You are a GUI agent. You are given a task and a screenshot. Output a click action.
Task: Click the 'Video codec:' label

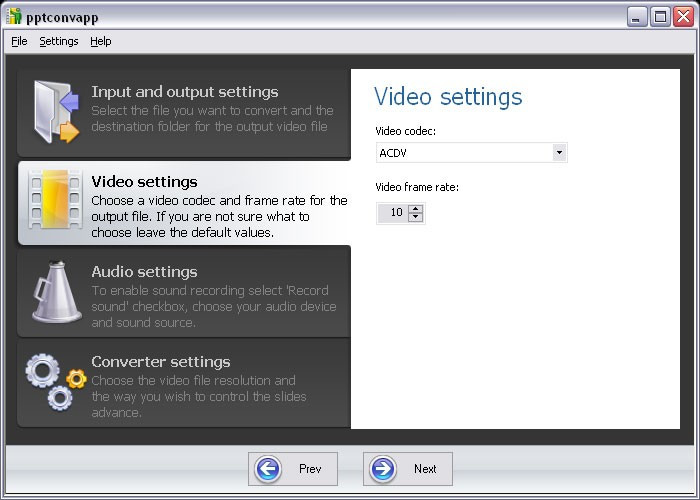click(x=405, y=131)
